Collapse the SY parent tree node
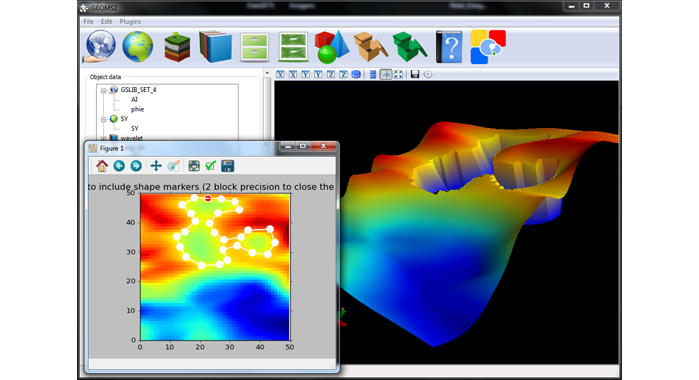Screen dimensions: 699x380 103,119
